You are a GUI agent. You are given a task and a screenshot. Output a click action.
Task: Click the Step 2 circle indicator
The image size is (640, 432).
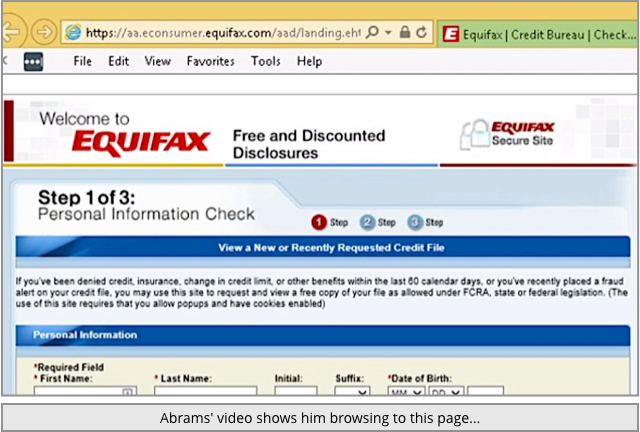point(367,223)
